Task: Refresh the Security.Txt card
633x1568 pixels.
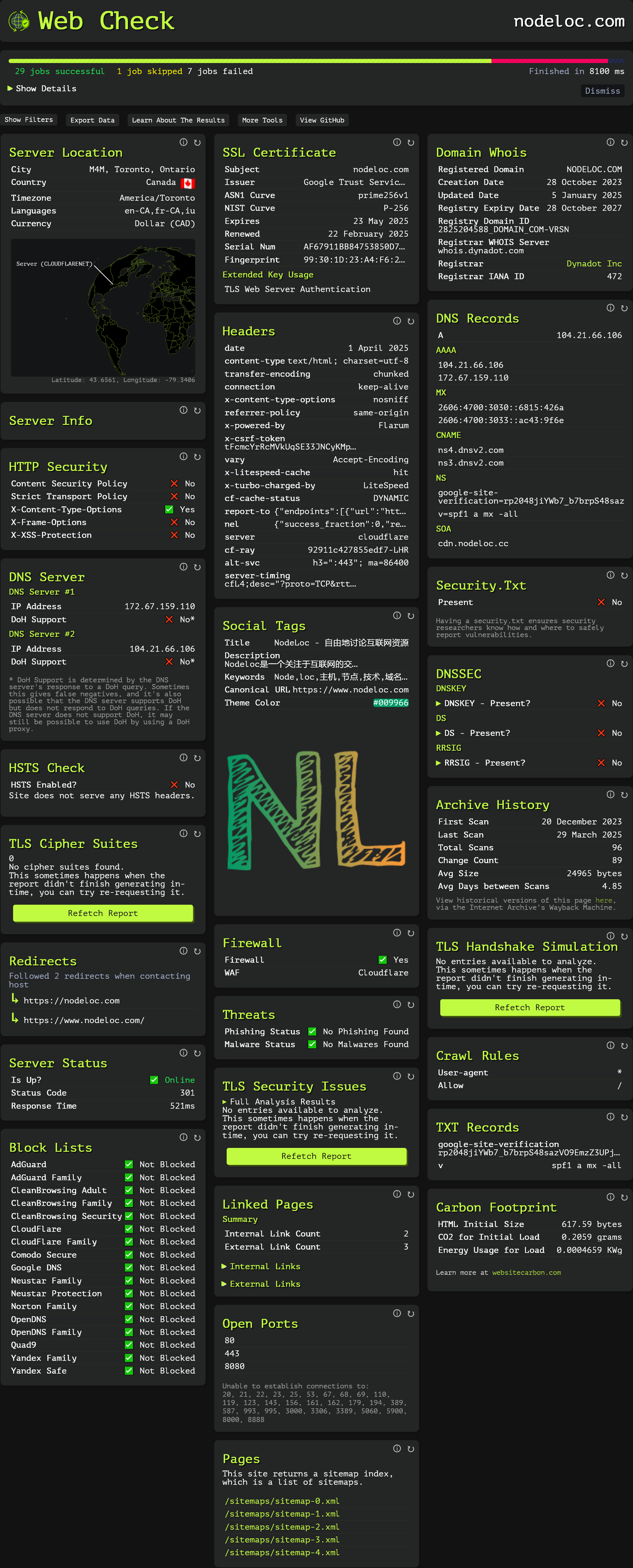Action: pyautogui.click(x=624, y=575)
